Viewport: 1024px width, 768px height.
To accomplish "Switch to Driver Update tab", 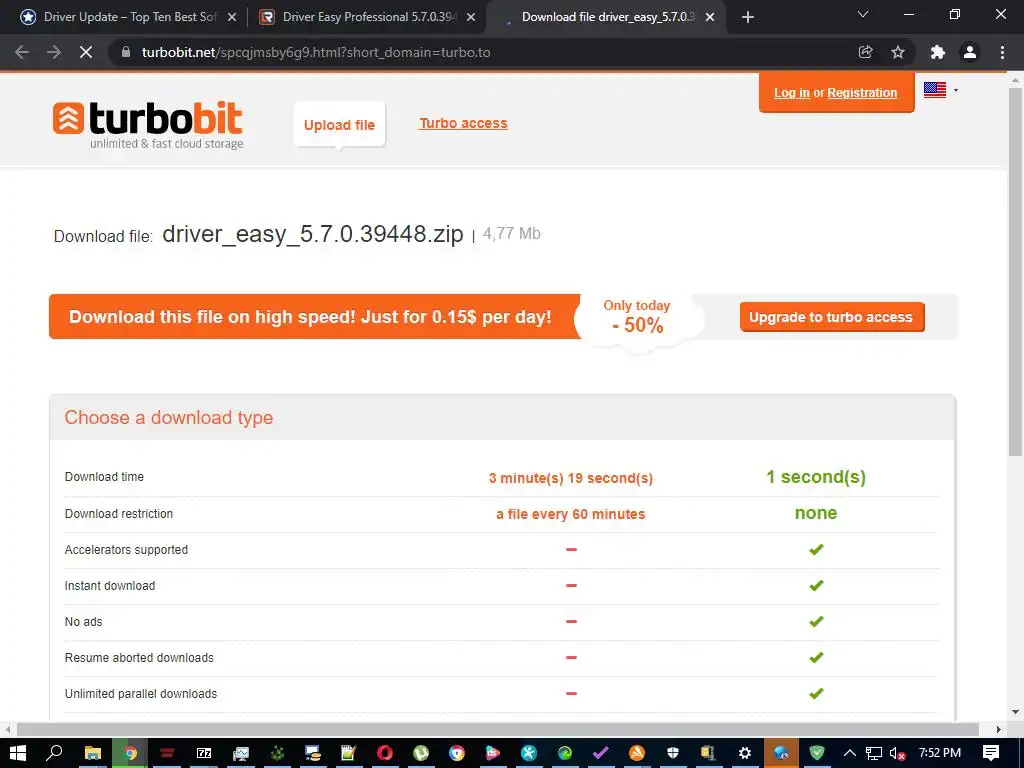I will [x=129, y=17].
